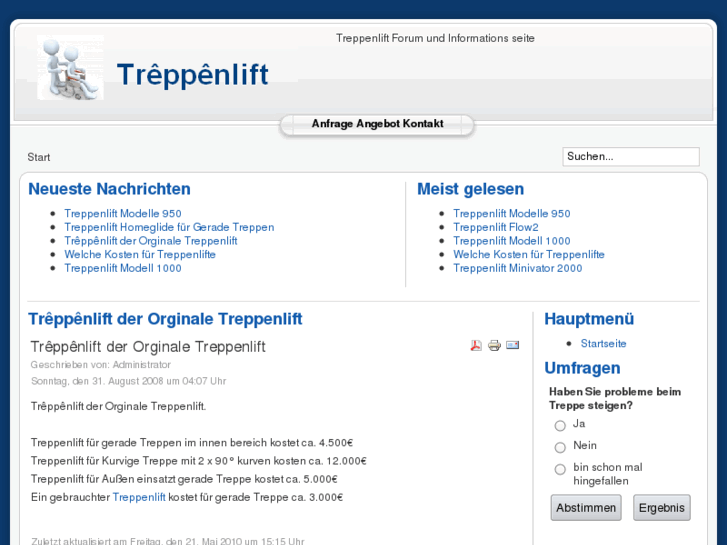Open 'Treppenlift Modelle 950' under Meist gelesen

pos(512,213)
